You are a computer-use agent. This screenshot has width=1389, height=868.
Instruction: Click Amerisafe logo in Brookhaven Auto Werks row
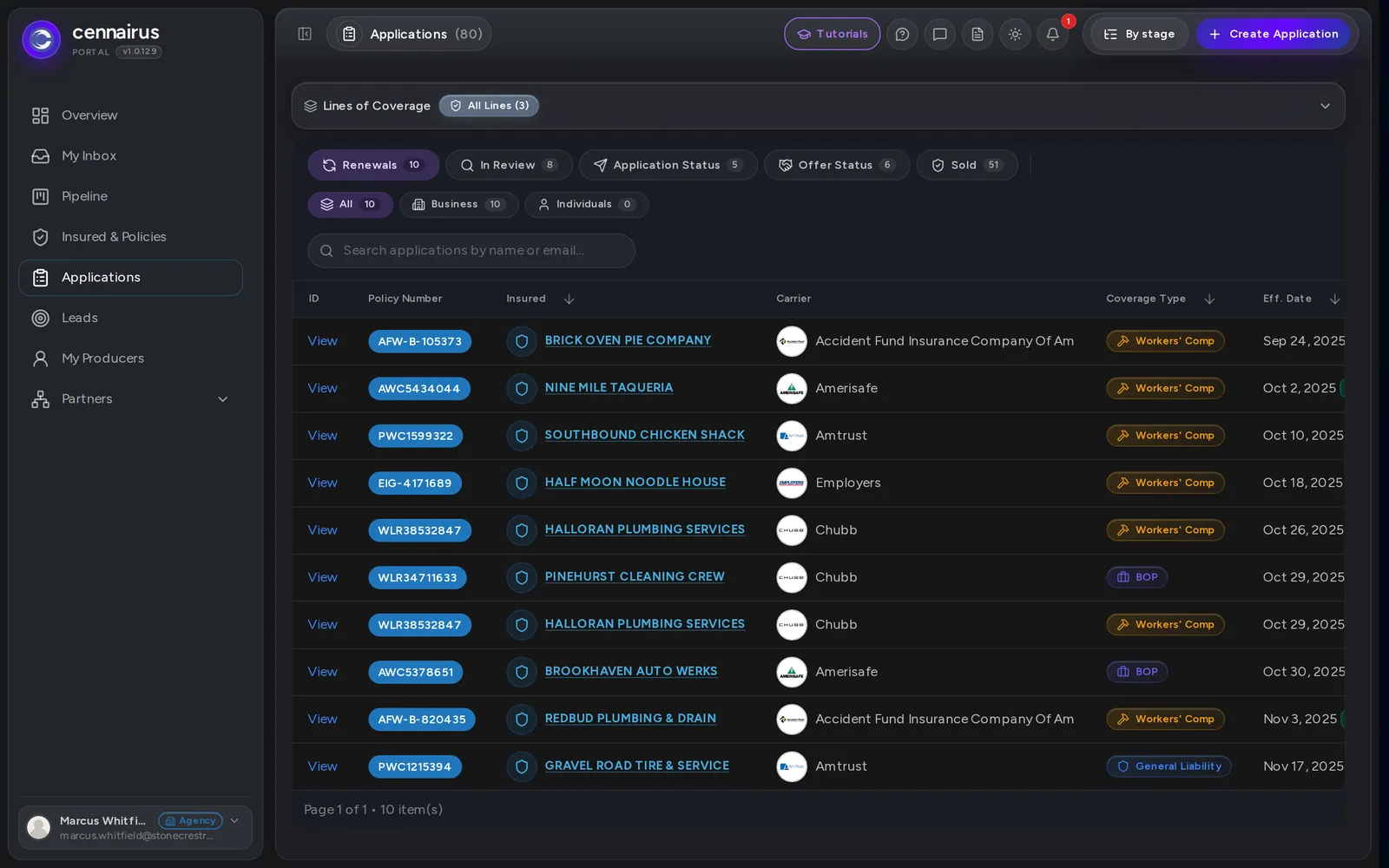pos(792,672)
